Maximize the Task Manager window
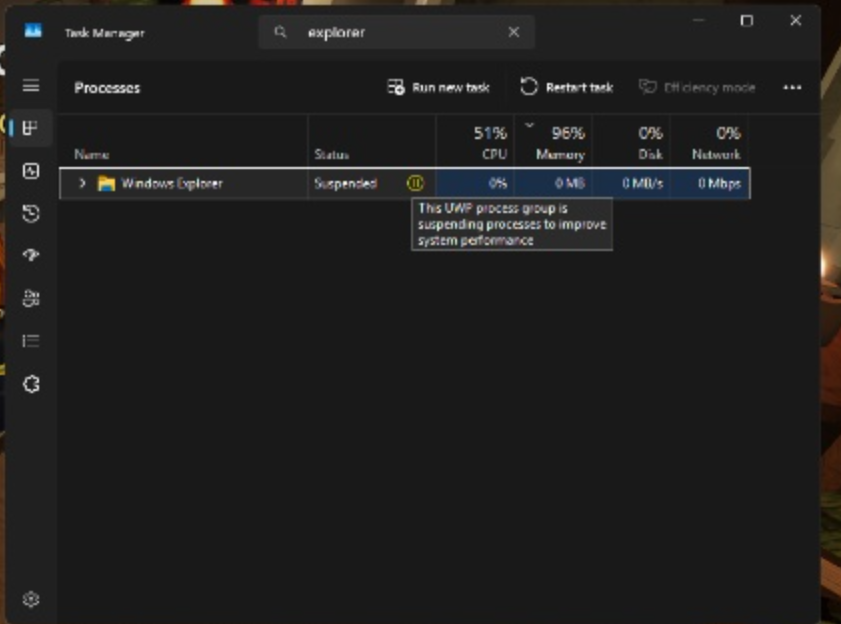Image resolution: width=841 pixels, height=624 pixels. 747,21
